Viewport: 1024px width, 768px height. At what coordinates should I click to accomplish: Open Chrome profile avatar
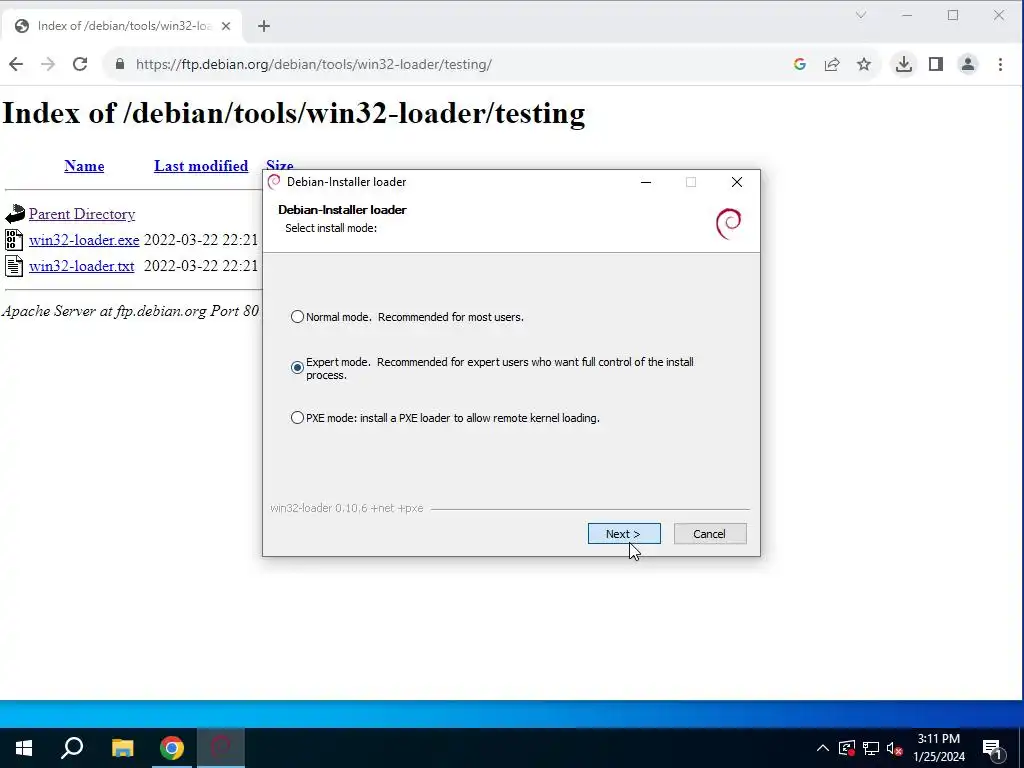[968, 64]
